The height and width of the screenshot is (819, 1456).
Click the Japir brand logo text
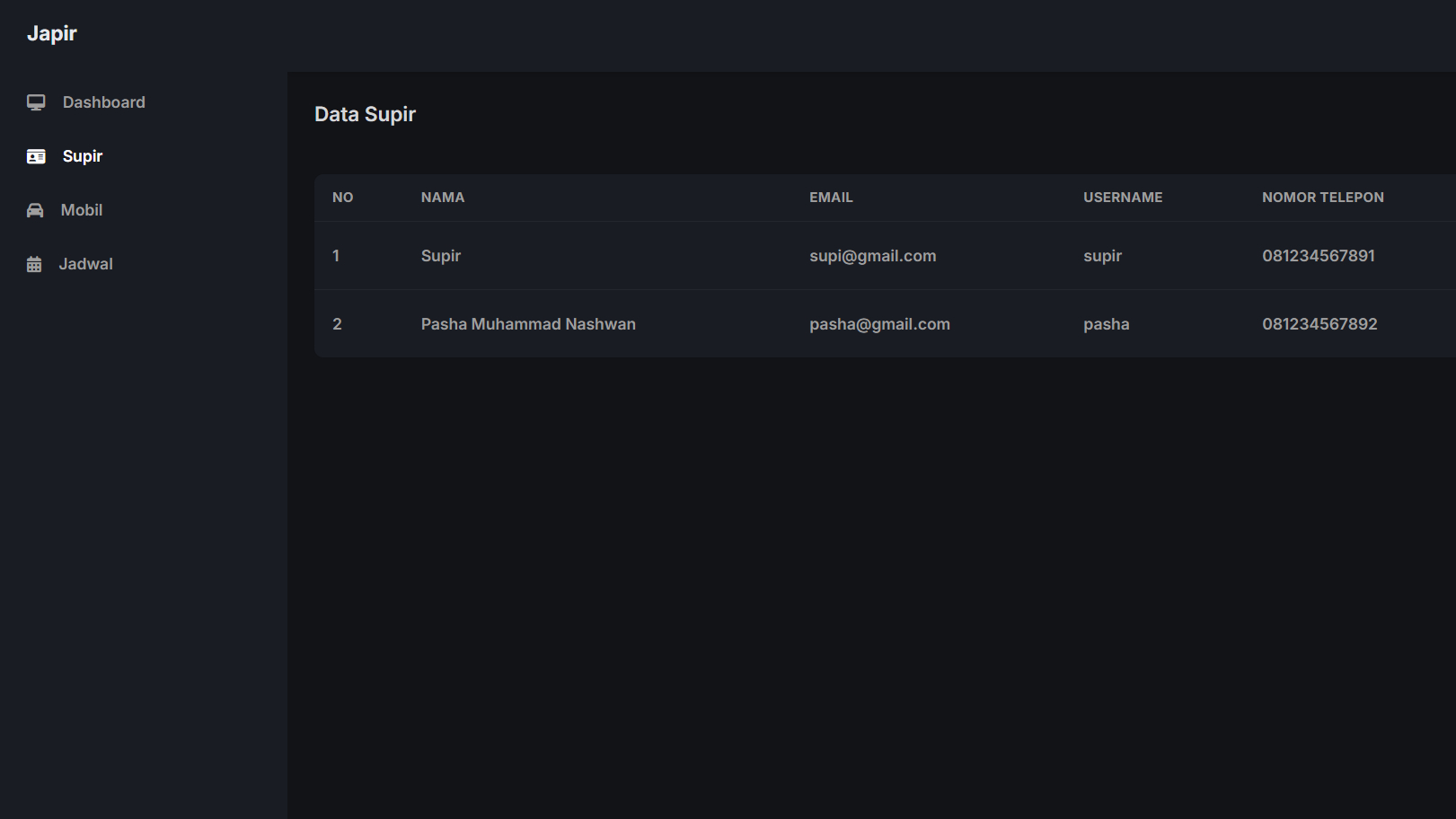pos(52,33)
